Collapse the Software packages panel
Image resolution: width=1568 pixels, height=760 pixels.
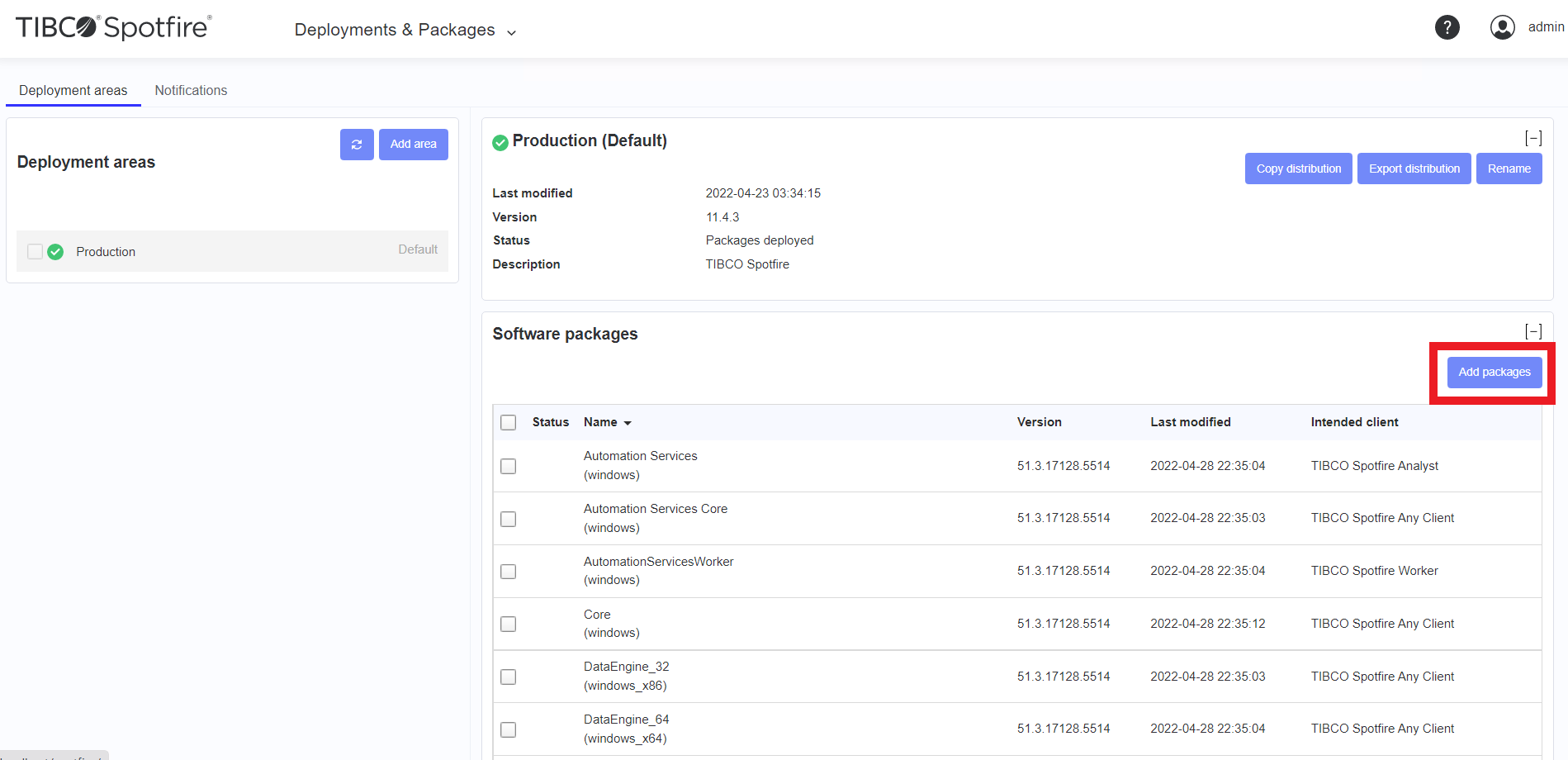coord(1533,331)
